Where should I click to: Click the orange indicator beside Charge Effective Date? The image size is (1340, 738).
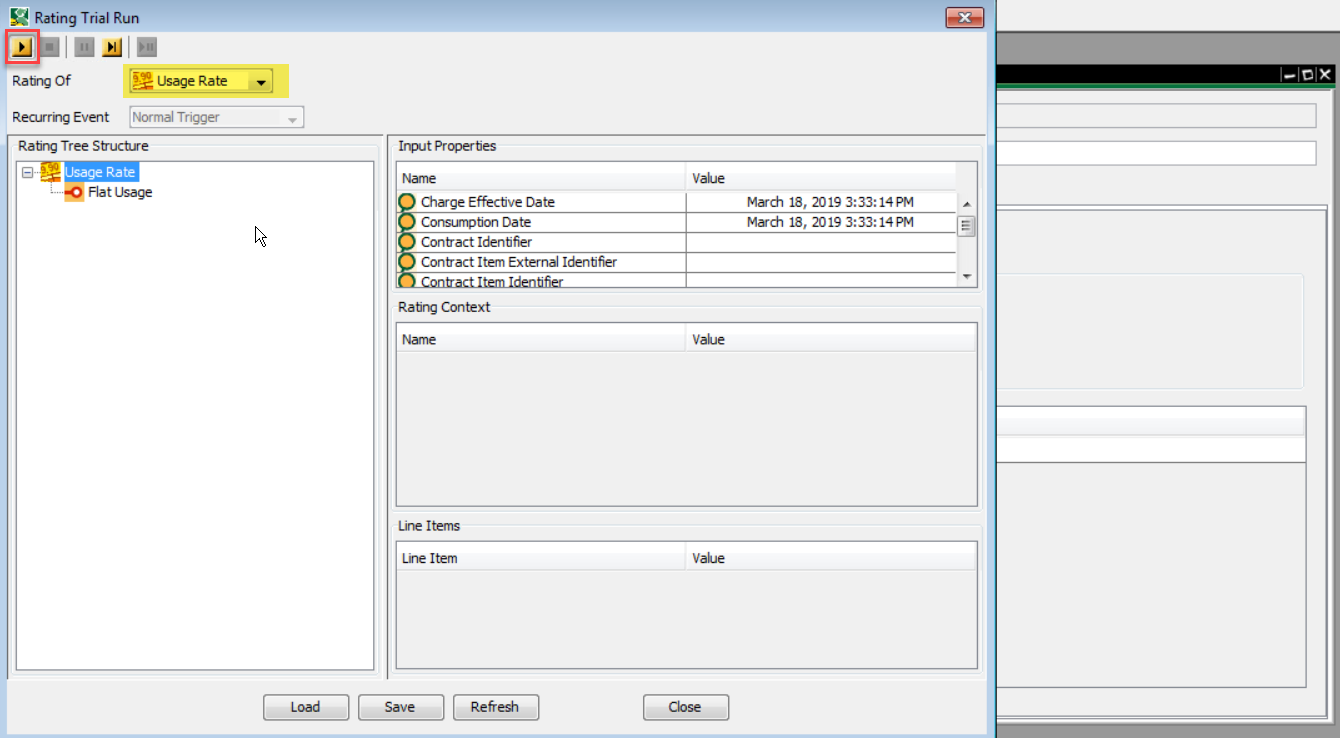(x=406, y=201)
